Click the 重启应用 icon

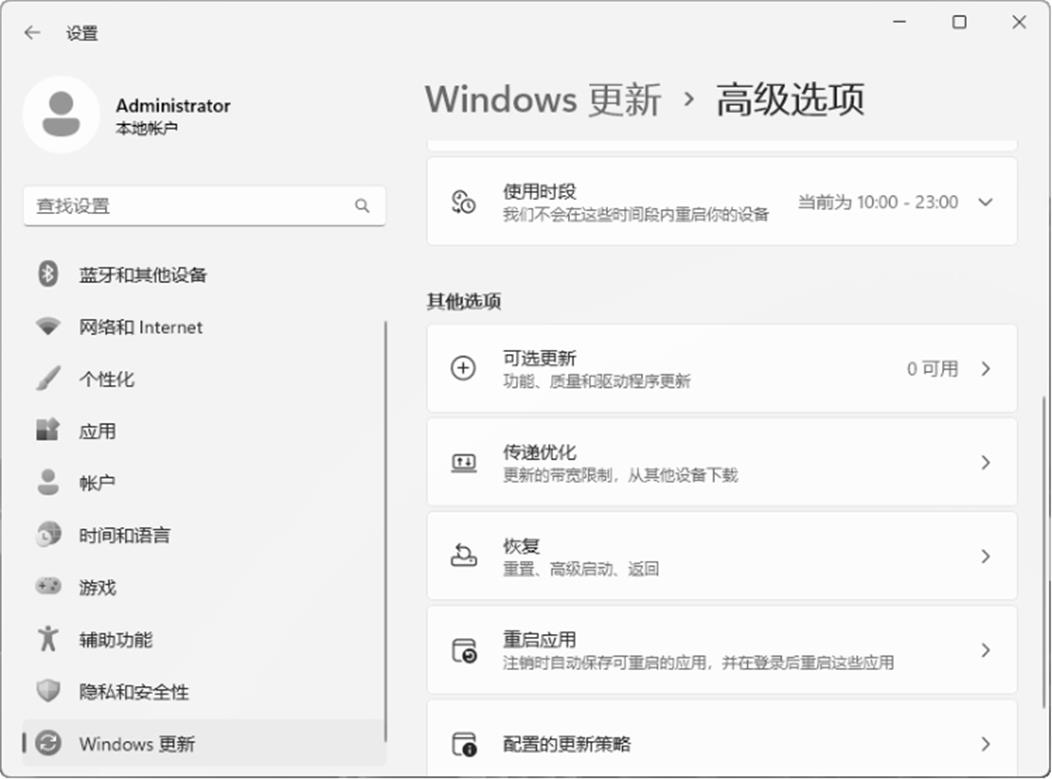(x=464, y=650)
